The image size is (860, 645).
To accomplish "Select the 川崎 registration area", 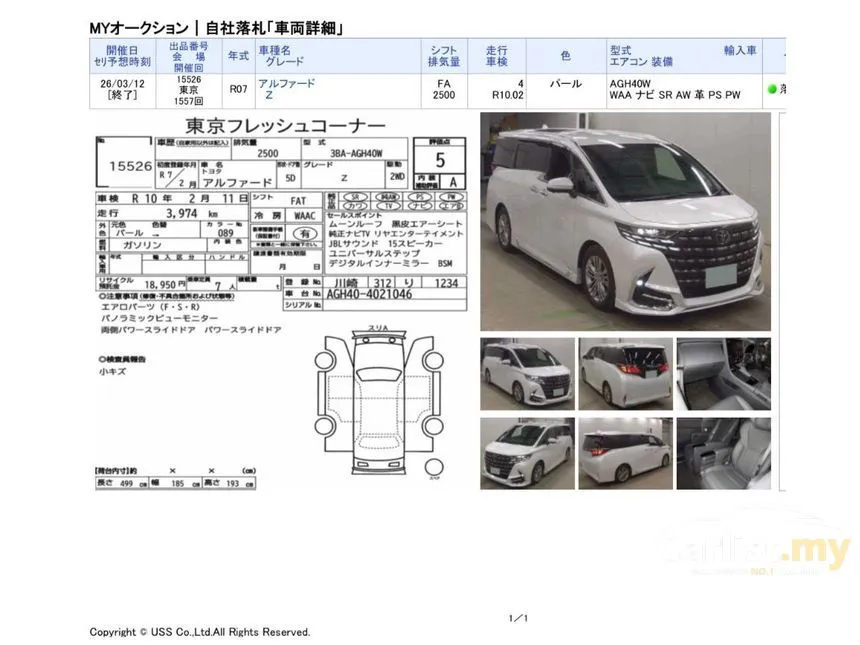I will (346, 283).
